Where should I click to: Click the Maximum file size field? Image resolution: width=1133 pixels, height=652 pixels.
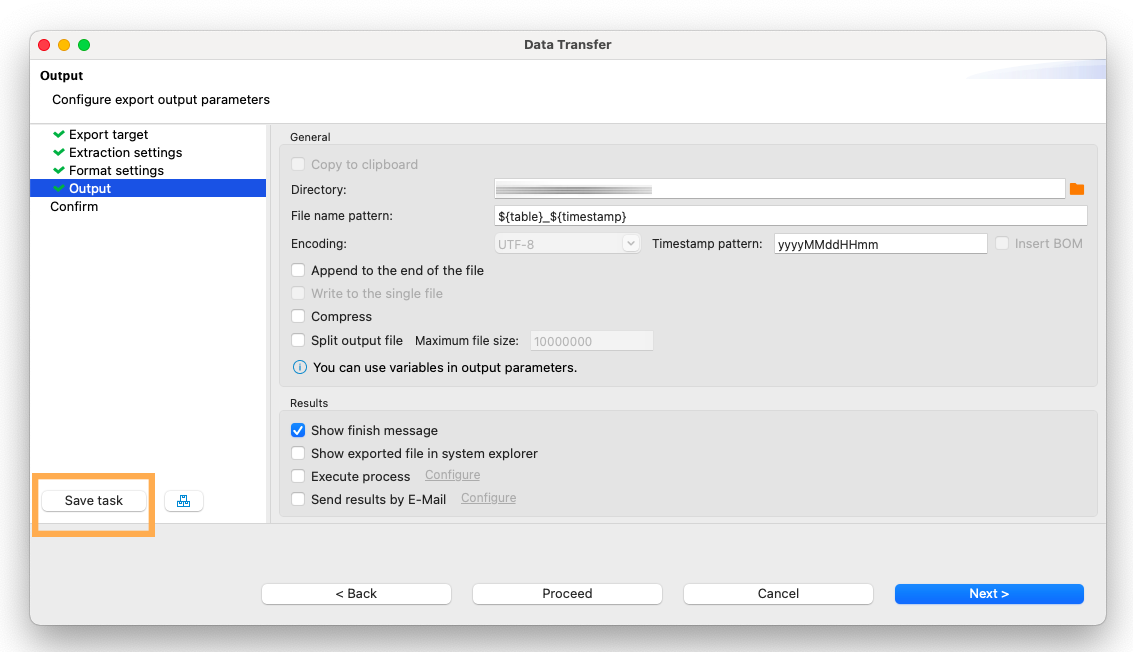click(591, 340)
